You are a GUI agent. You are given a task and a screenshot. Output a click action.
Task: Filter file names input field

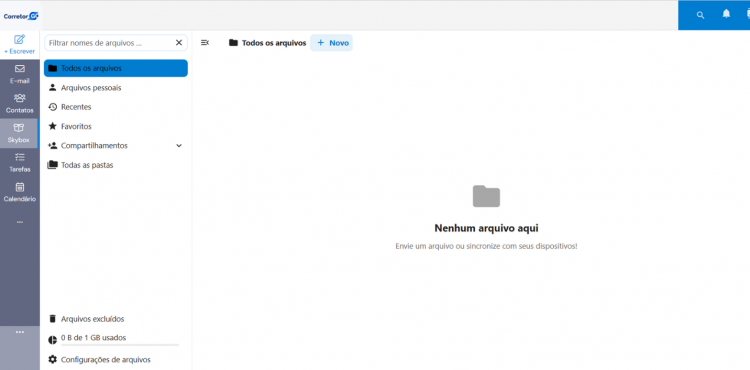click(x=116, y=43)
